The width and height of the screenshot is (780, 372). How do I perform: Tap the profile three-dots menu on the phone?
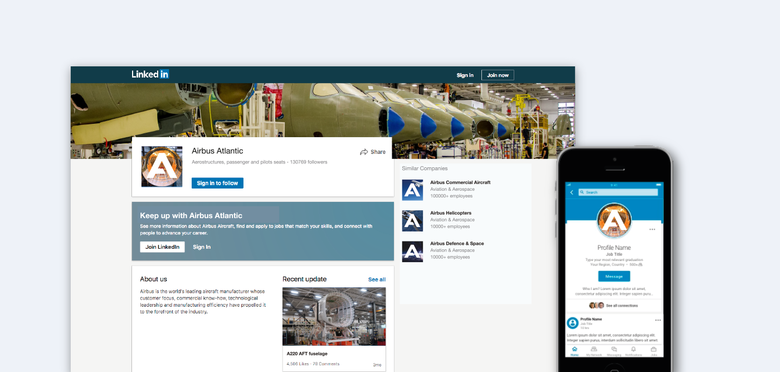[x=652, y=230]
